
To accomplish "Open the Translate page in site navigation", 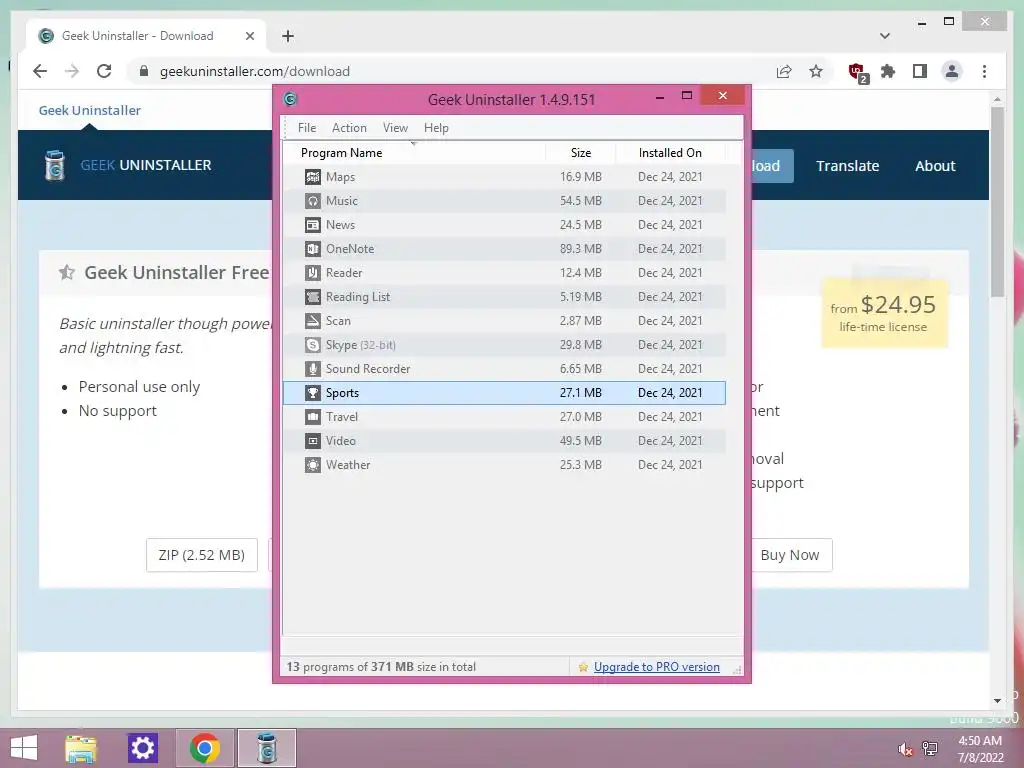I will (847, 166).
